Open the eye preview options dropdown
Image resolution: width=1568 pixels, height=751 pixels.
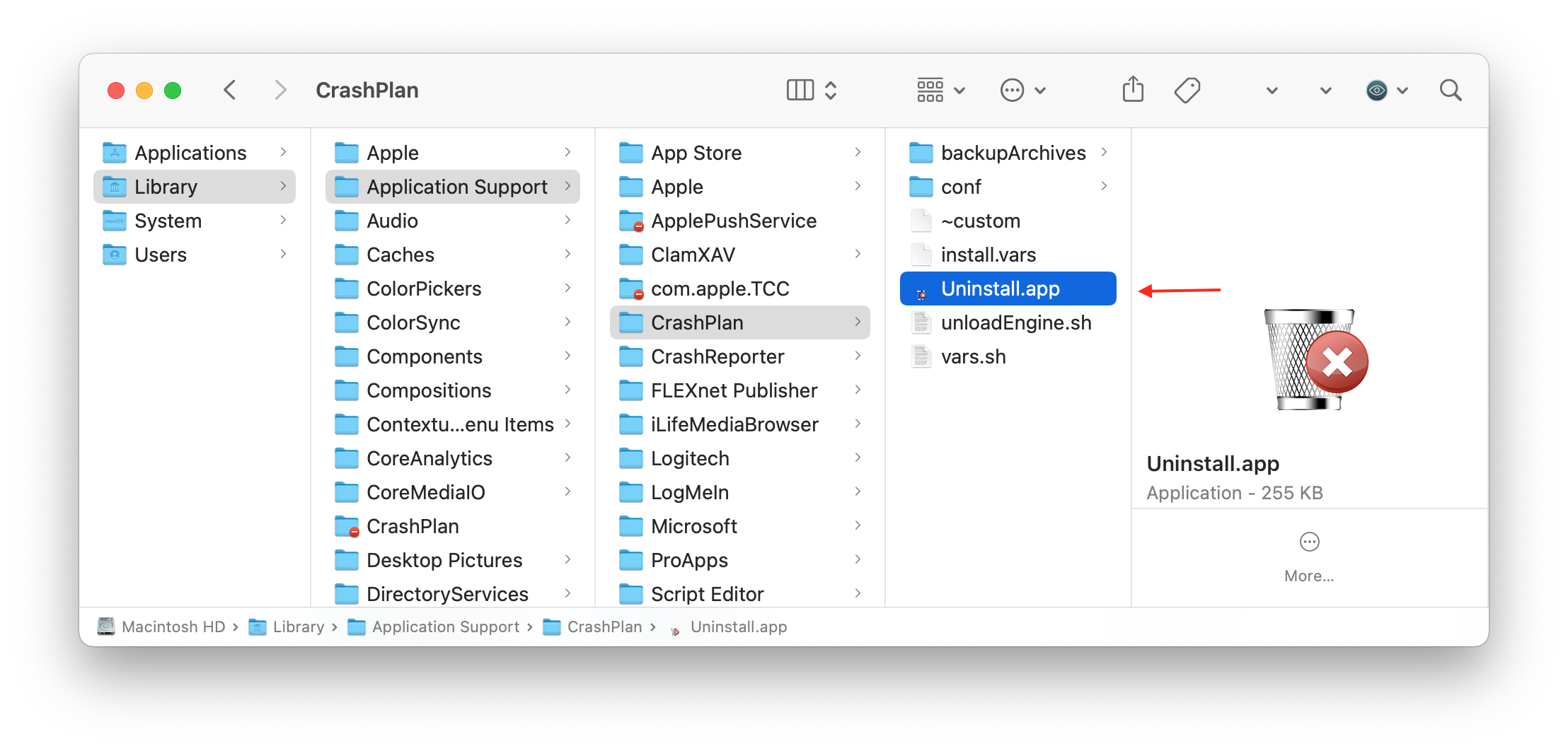coord(1387,90)
